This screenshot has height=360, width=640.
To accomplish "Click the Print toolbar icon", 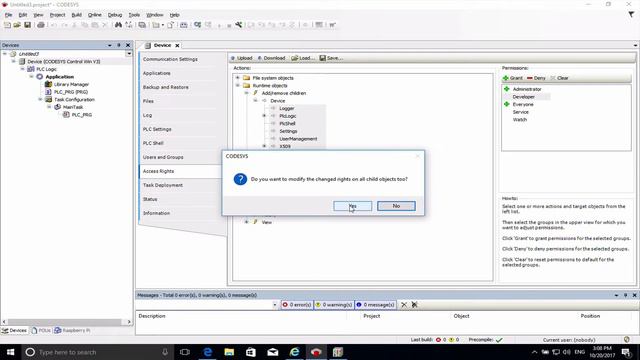I will (41, 25).
